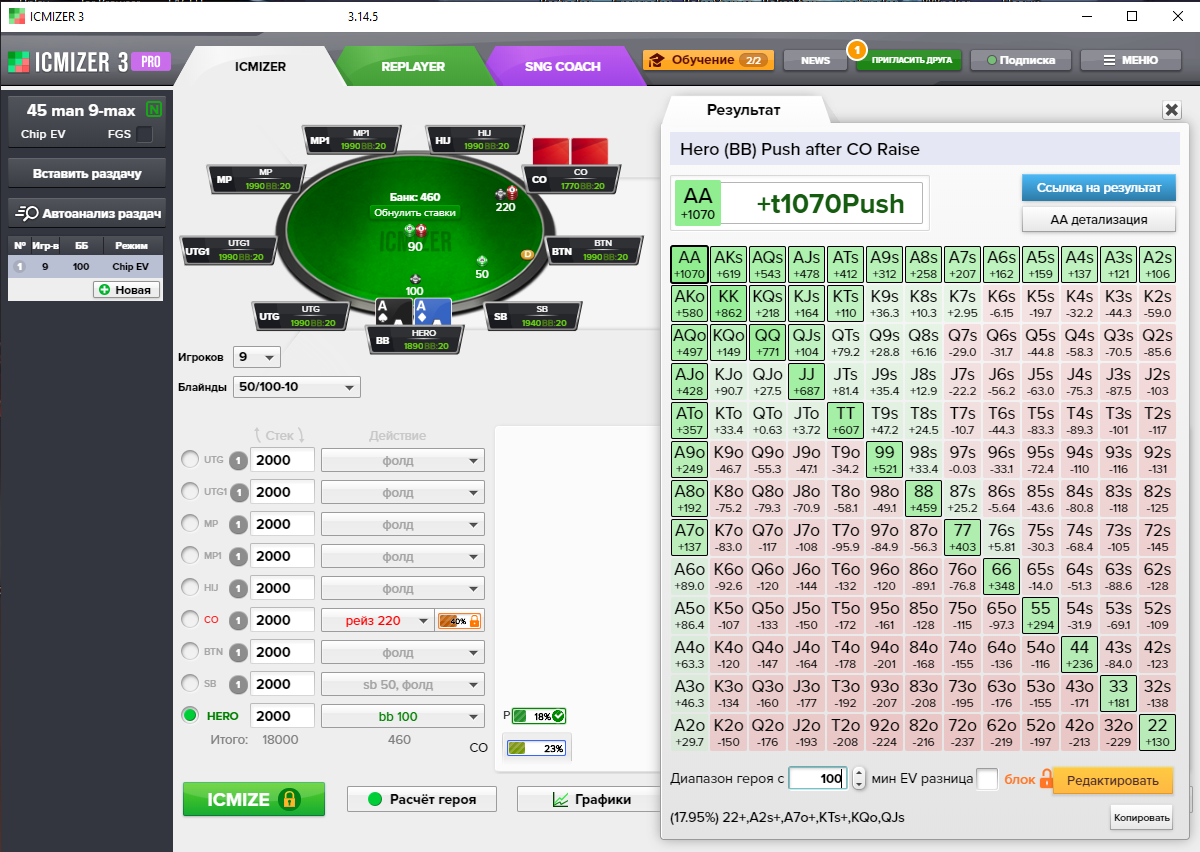Image resolution: width=1200 pixels, height=852 pixels.
Task: Open the HERO bb 100 action dropdown
Action: (403, 716)
